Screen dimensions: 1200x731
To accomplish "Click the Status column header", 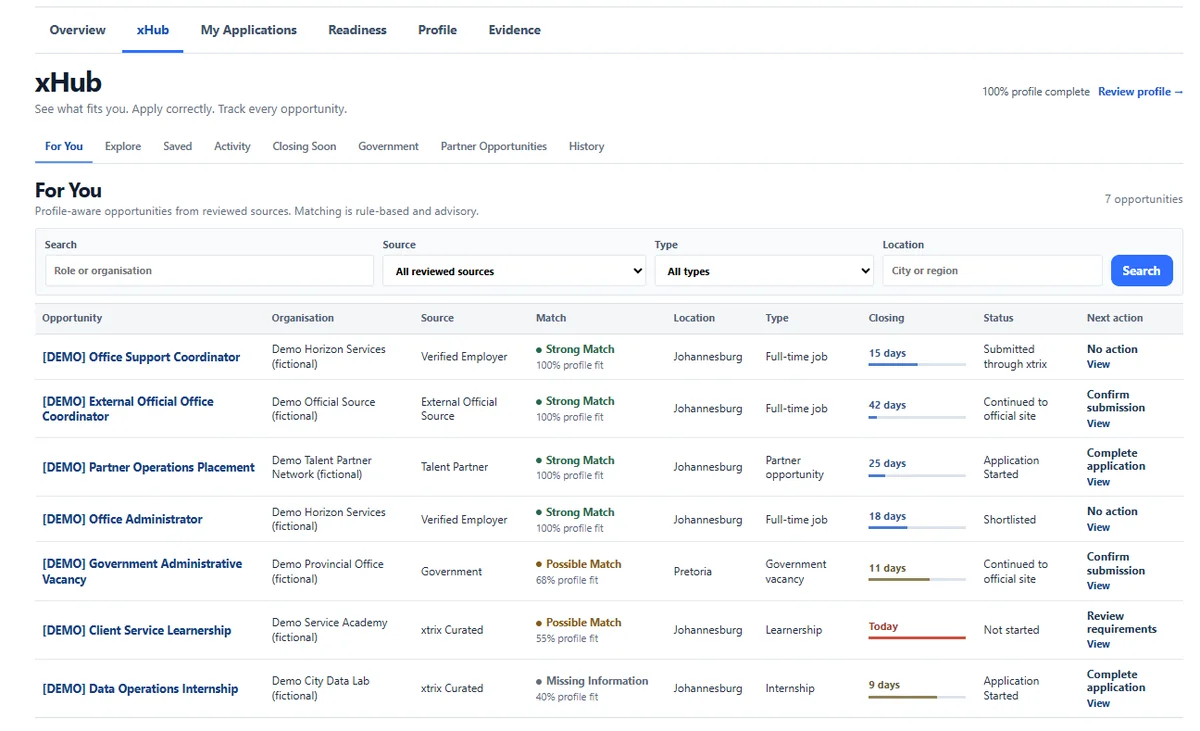I will pyautogui.click(x=998, y=318).
